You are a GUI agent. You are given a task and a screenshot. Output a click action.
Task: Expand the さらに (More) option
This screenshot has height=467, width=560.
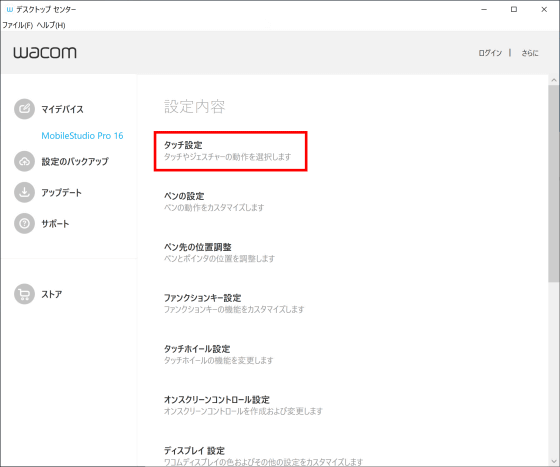[530, 53]
